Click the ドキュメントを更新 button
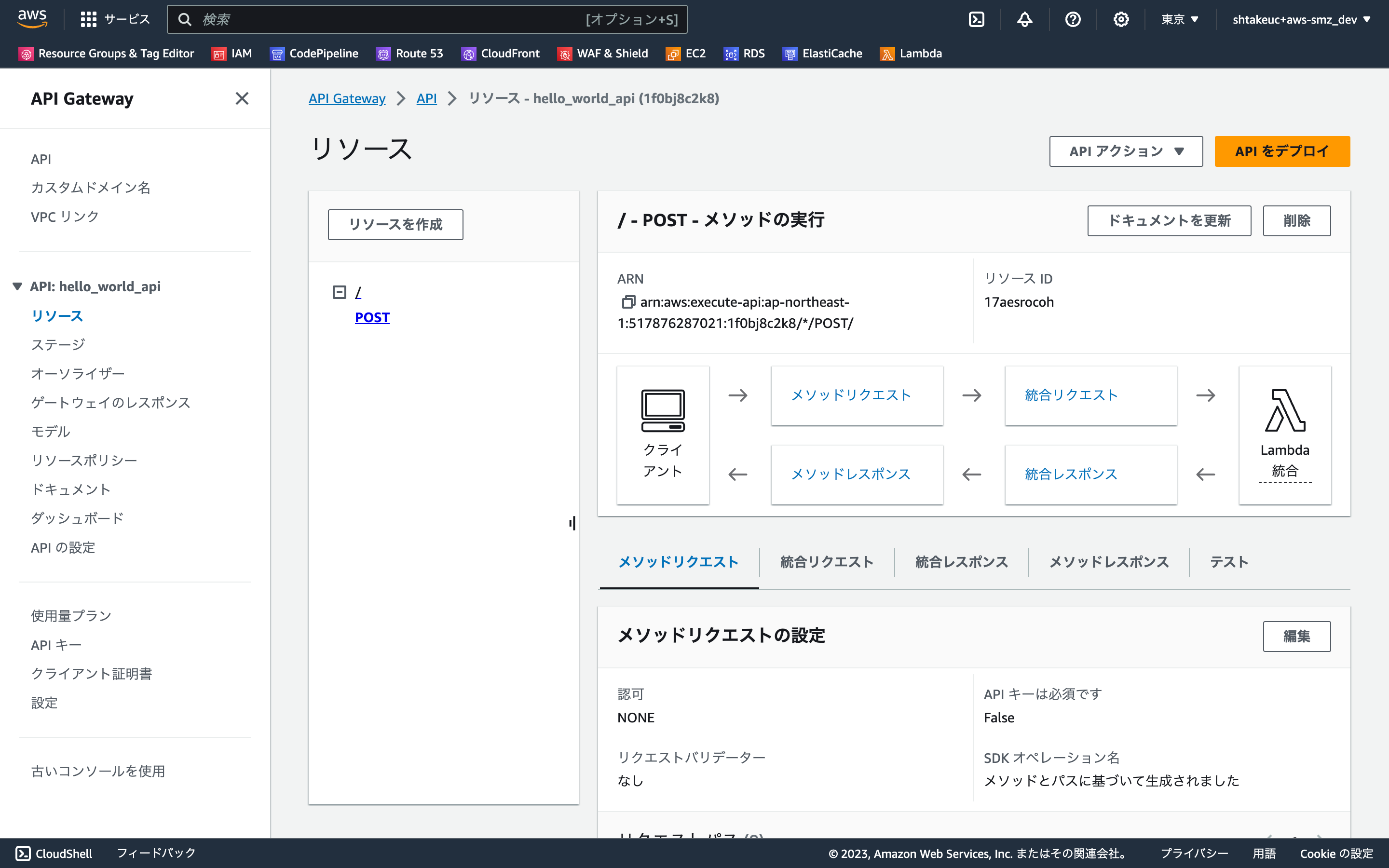1389x868 pixels. click(x=1169, y=221)
